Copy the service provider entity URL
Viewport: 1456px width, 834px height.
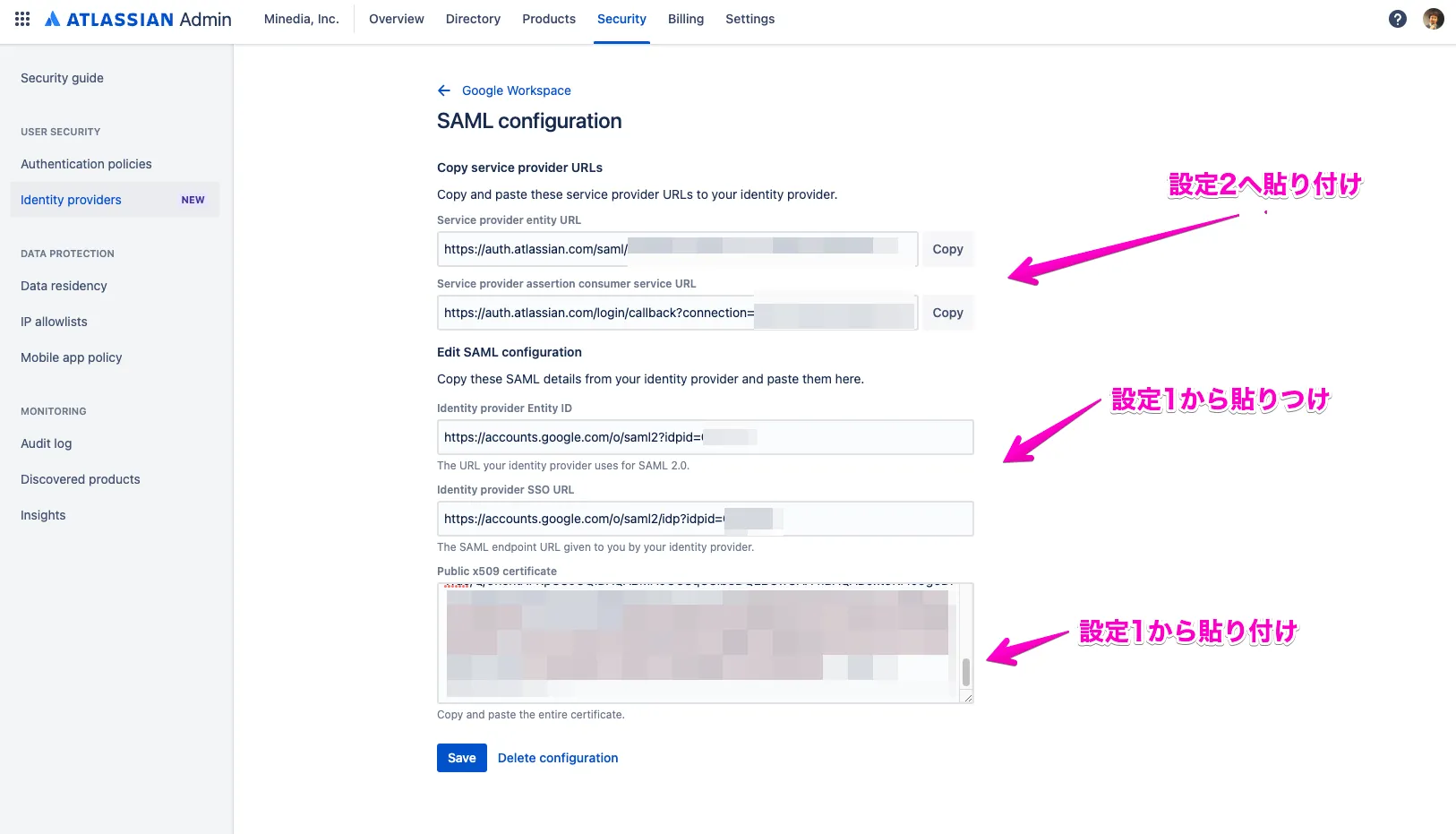coord(947,249)
